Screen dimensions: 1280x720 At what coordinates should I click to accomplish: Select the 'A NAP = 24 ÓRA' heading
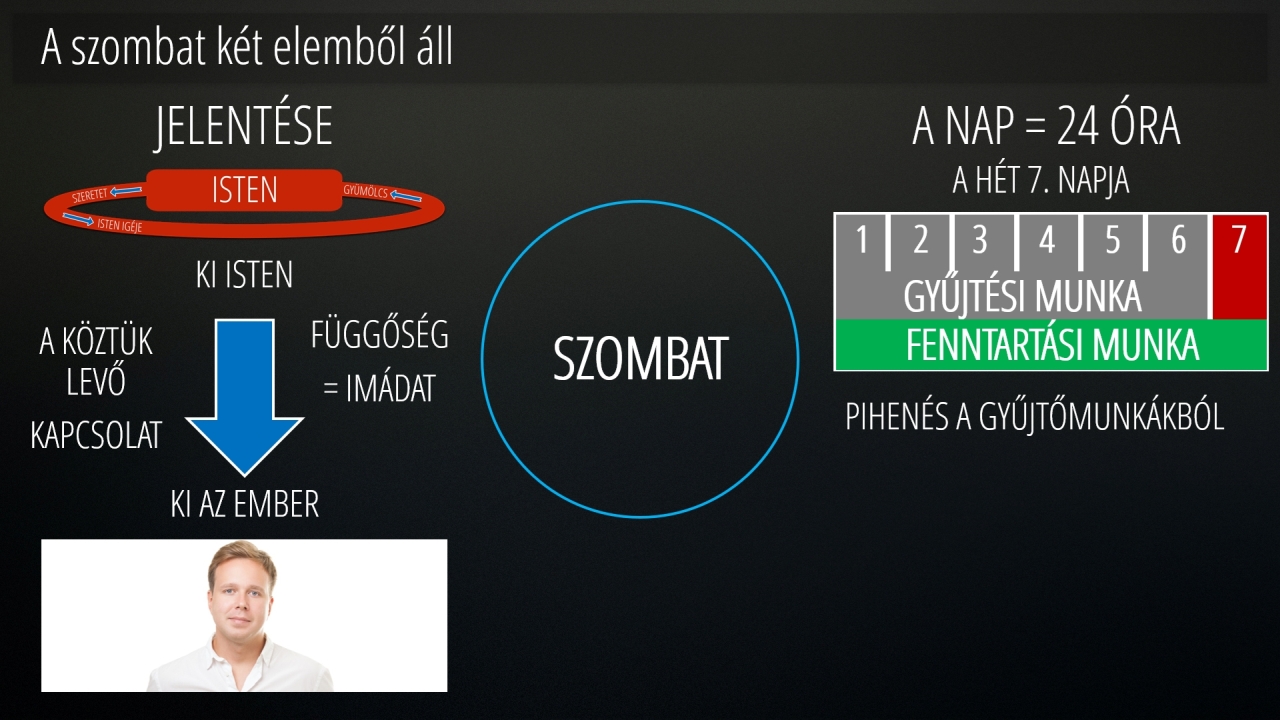[x=1046, y=128]
